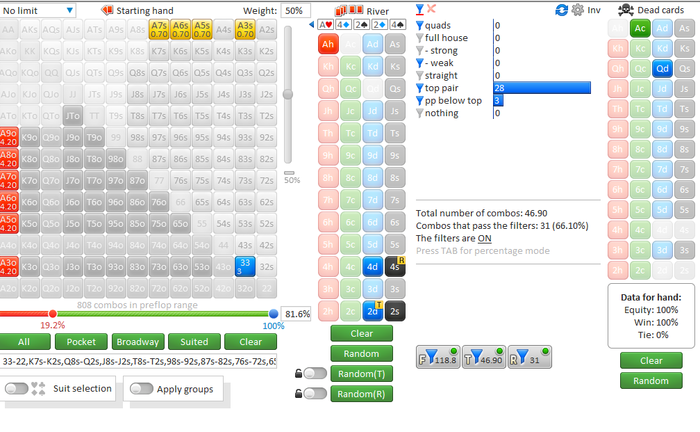The image size is (700, 432).
Task: Toggle the full house filter funnel
Action: coord(420,38)
